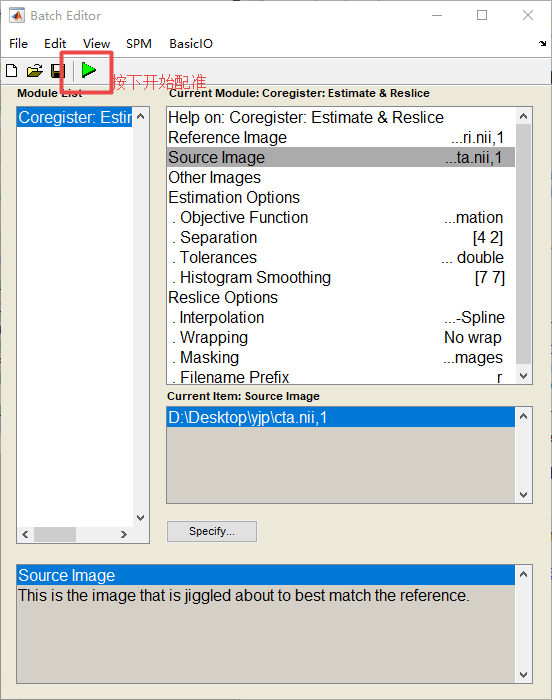Click the dock arrow at menu bar's right

point(542,43)
